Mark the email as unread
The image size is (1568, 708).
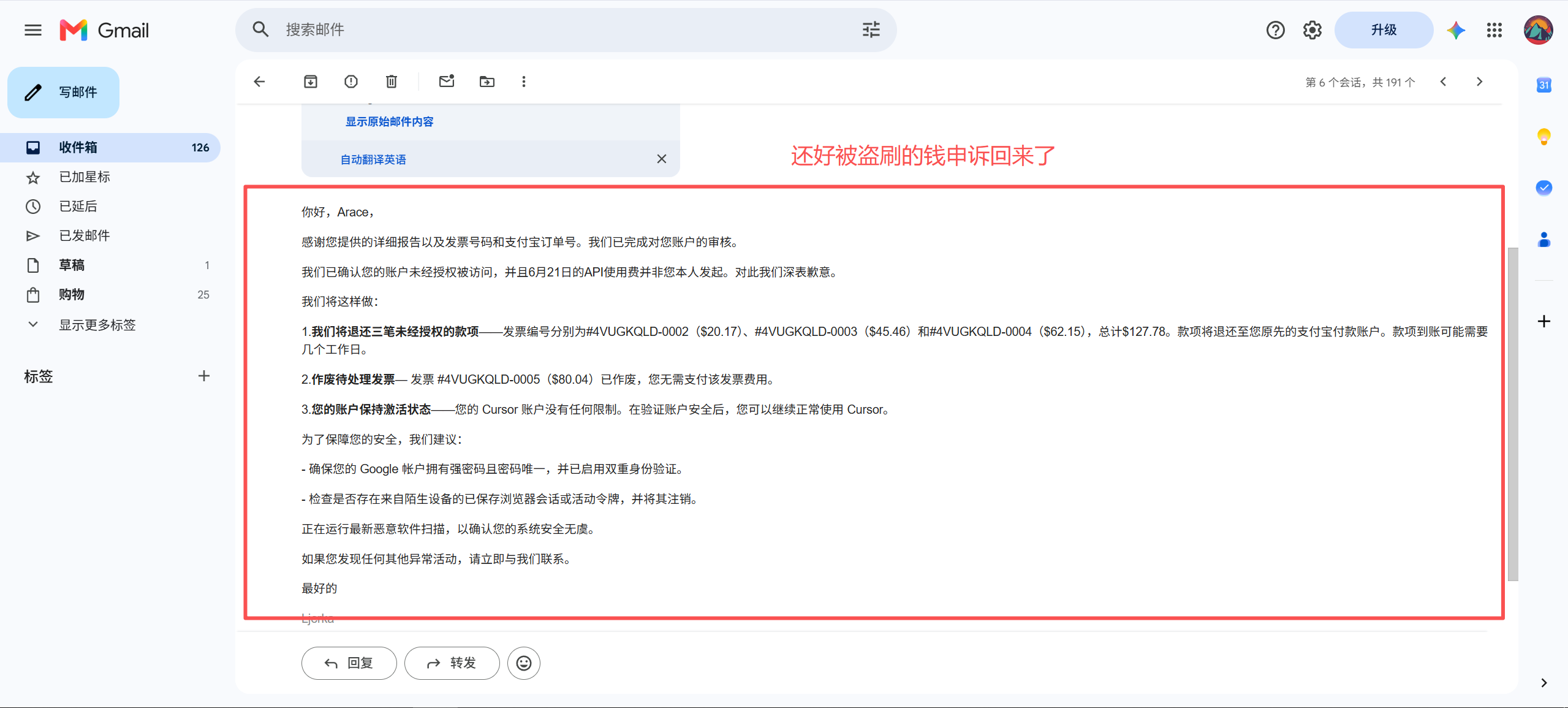coord(447,82)
